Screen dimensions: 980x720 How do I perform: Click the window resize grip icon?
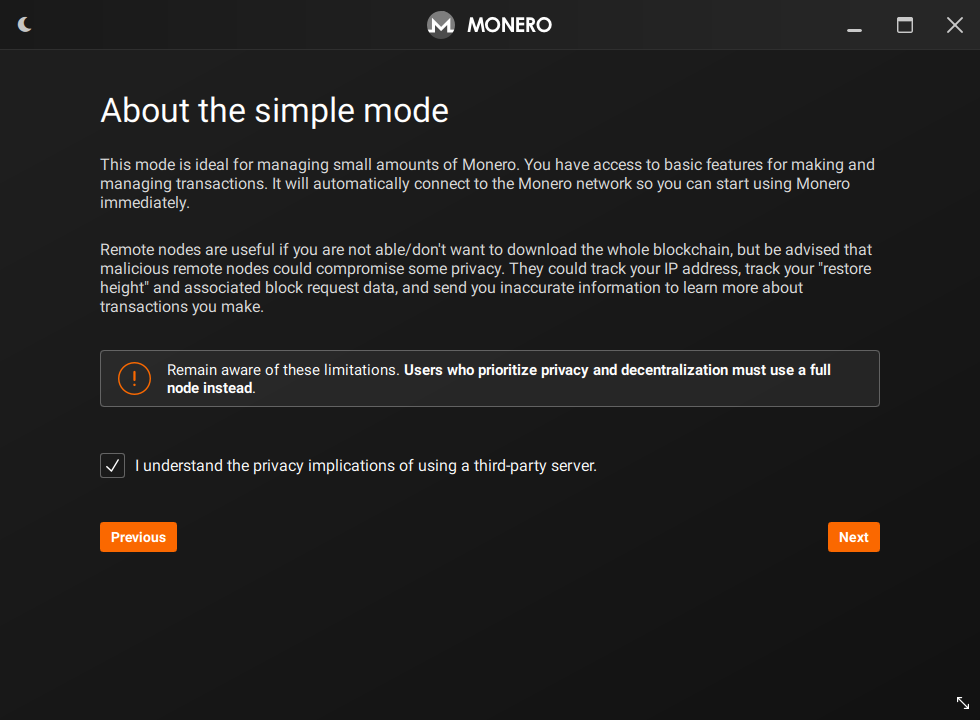(x=962, y=703)
